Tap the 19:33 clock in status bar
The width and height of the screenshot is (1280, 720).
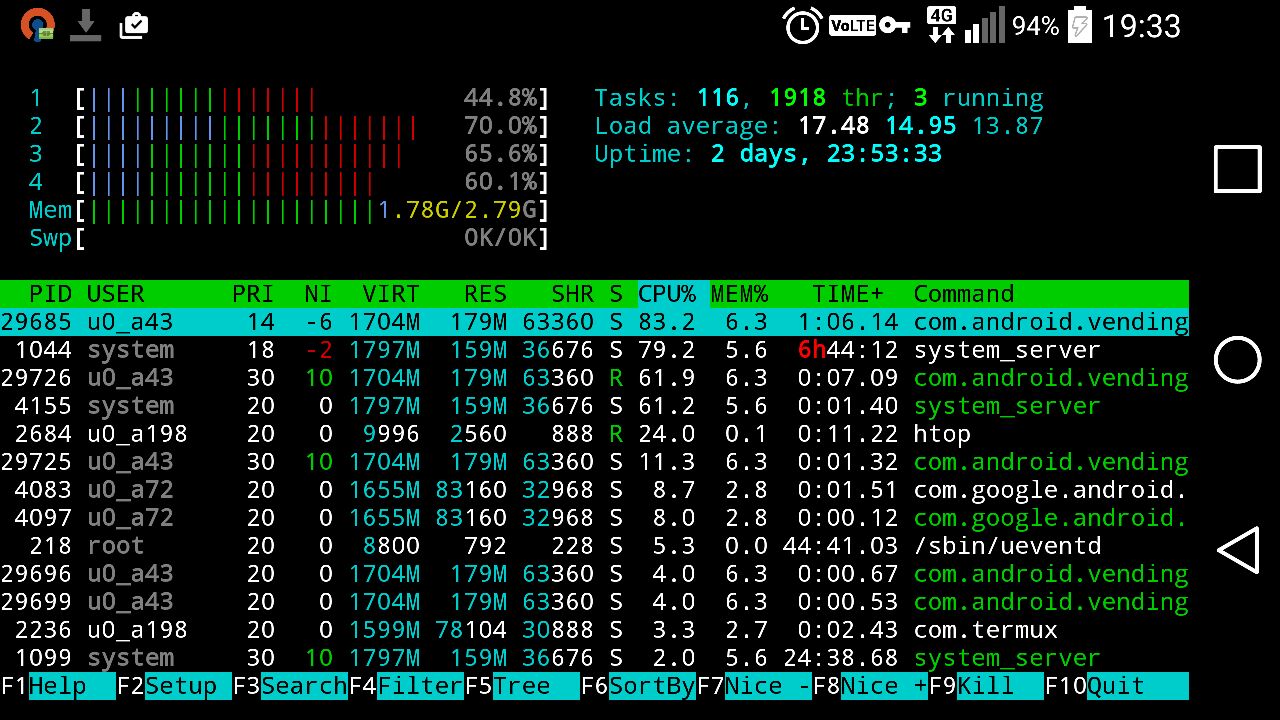(x=1141, y=26)
